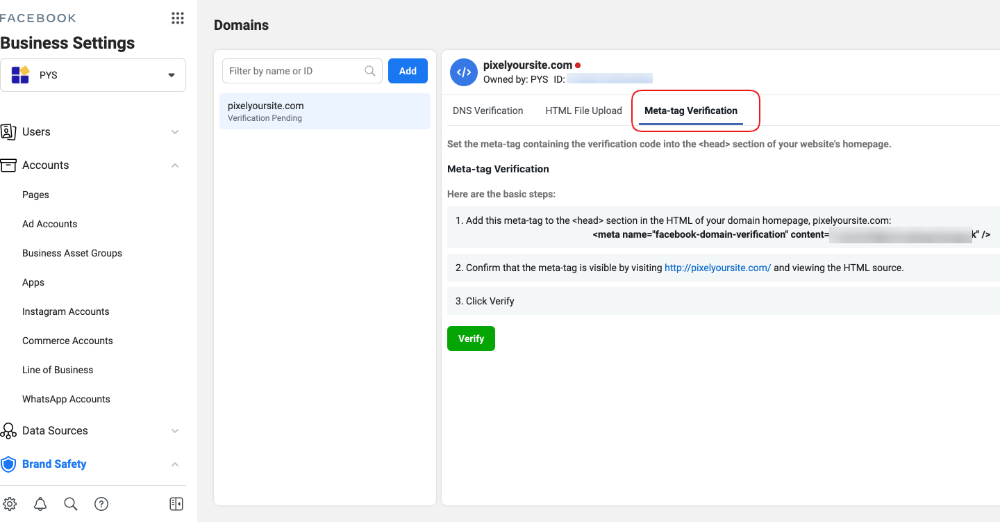Click the blue Add button
Screen dimensions: 1000x522
click(408, 71)
